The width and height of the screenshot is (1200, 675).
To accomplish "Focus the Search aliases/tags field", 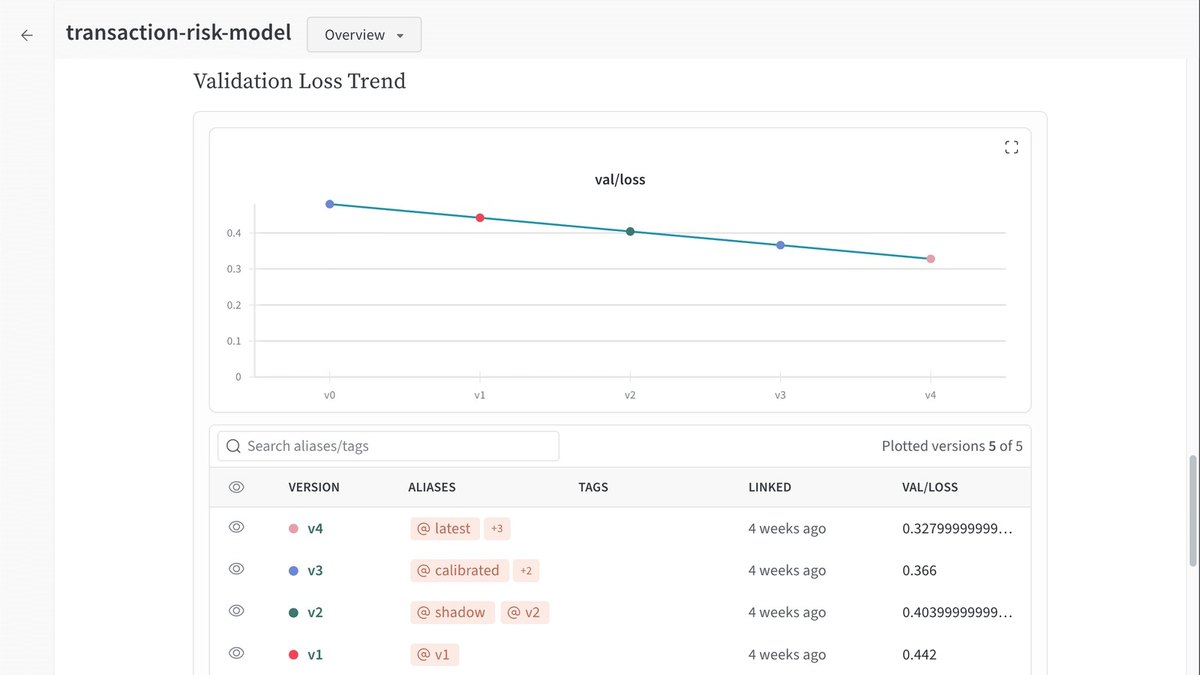I will (388, 446).
